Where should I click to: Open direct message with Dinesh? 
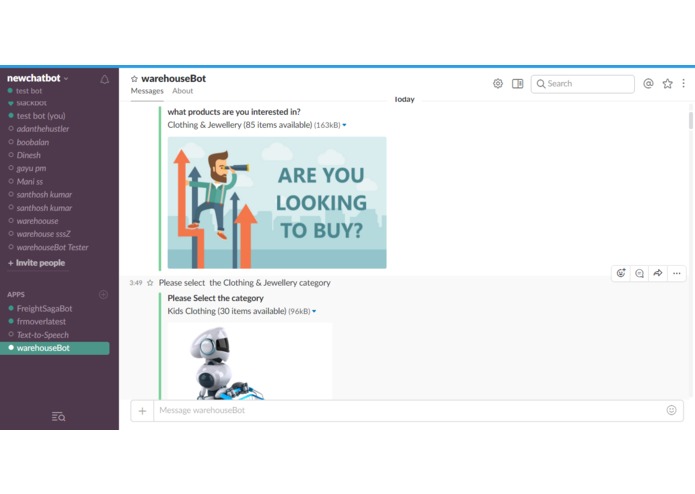tap(28, 155)
